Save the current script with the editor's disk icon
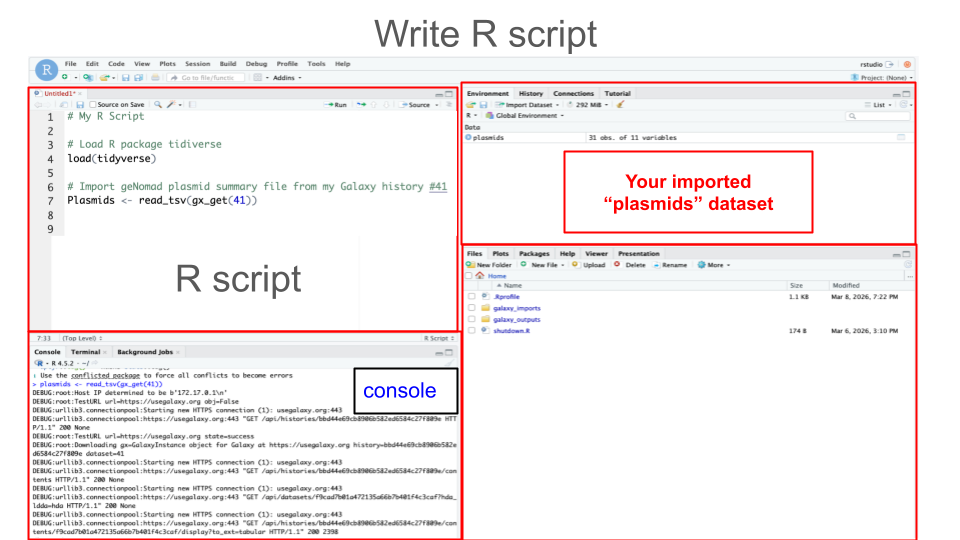 [80, 104]
